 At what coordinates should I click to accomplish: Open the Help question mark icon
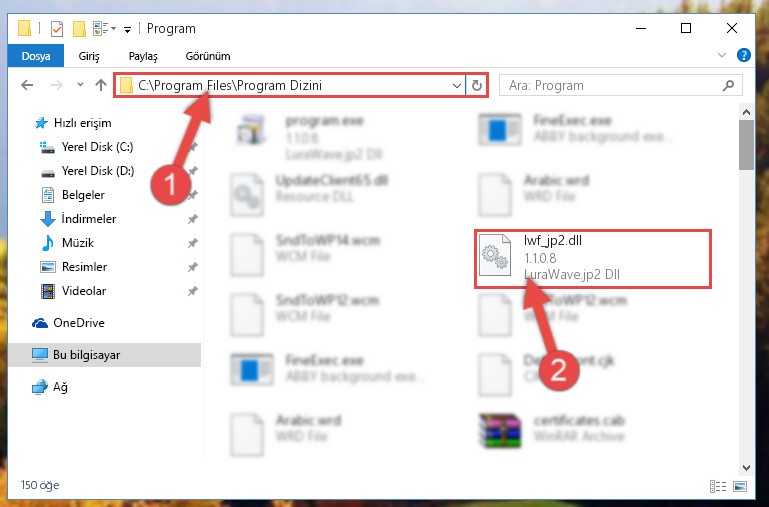coord(743,55)
